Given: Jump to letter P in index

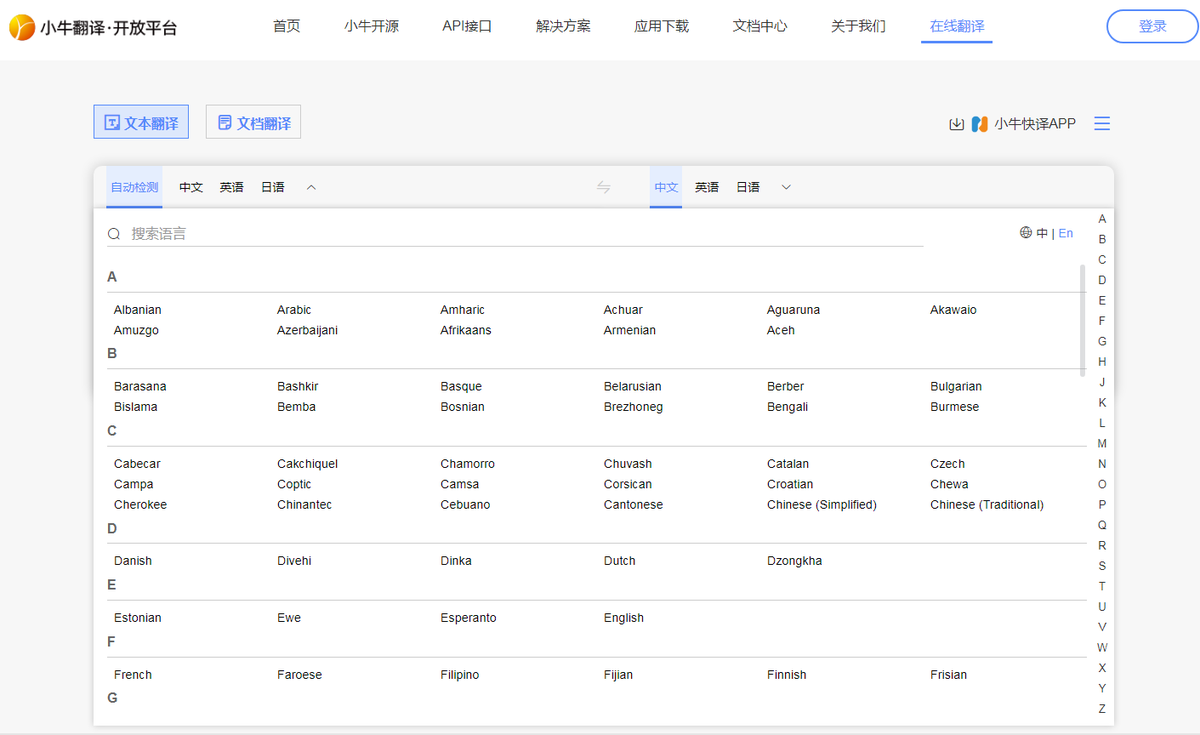Looking at the screenshot, I should [x=1102, y=505].
